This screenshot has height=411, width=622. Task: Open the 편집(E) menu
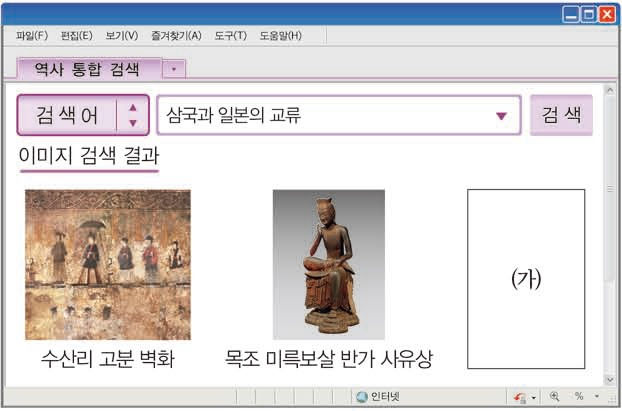76,36
